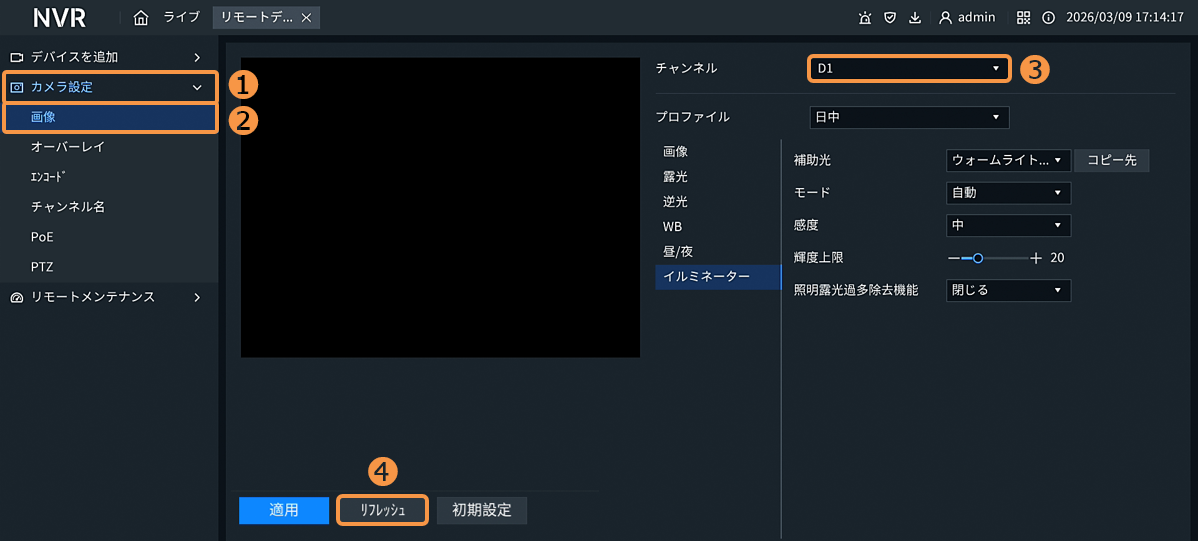Switch to the ライブ tab

pos(182,17)
